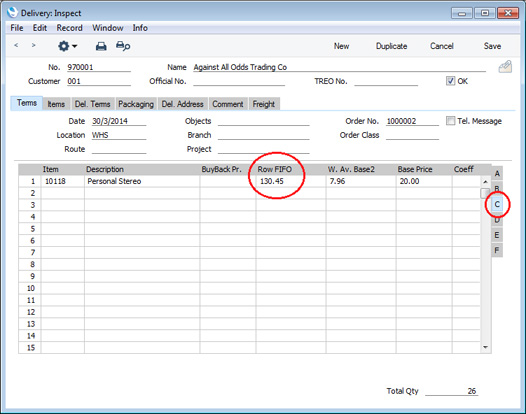Go to the next record arrow
This screenshot has height=414, width=526.
coord(33,45)
